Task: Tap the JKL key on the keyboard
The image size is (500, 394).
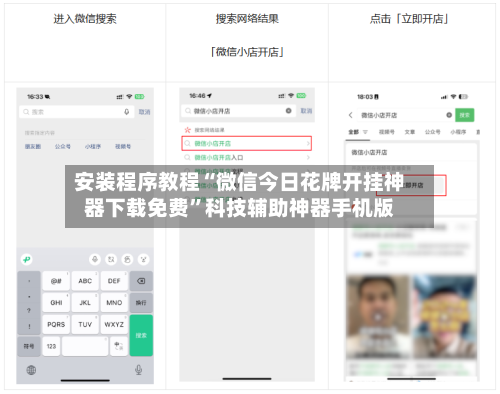Action: (85, 303)
